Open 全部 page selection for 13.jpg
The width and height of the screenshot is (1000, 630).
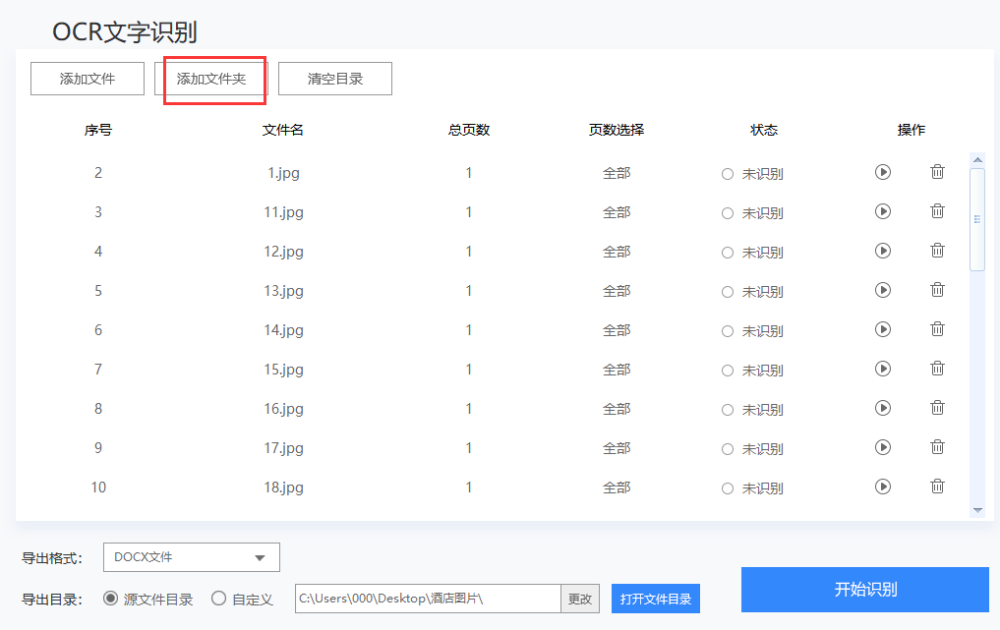616,291
